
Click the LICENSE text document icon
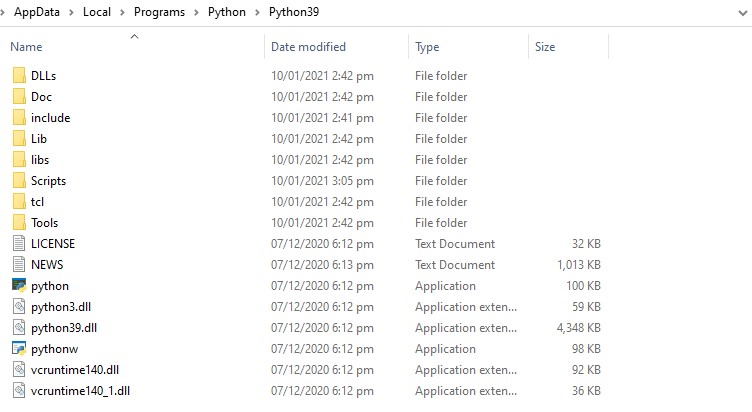click(x=19, y=244)
